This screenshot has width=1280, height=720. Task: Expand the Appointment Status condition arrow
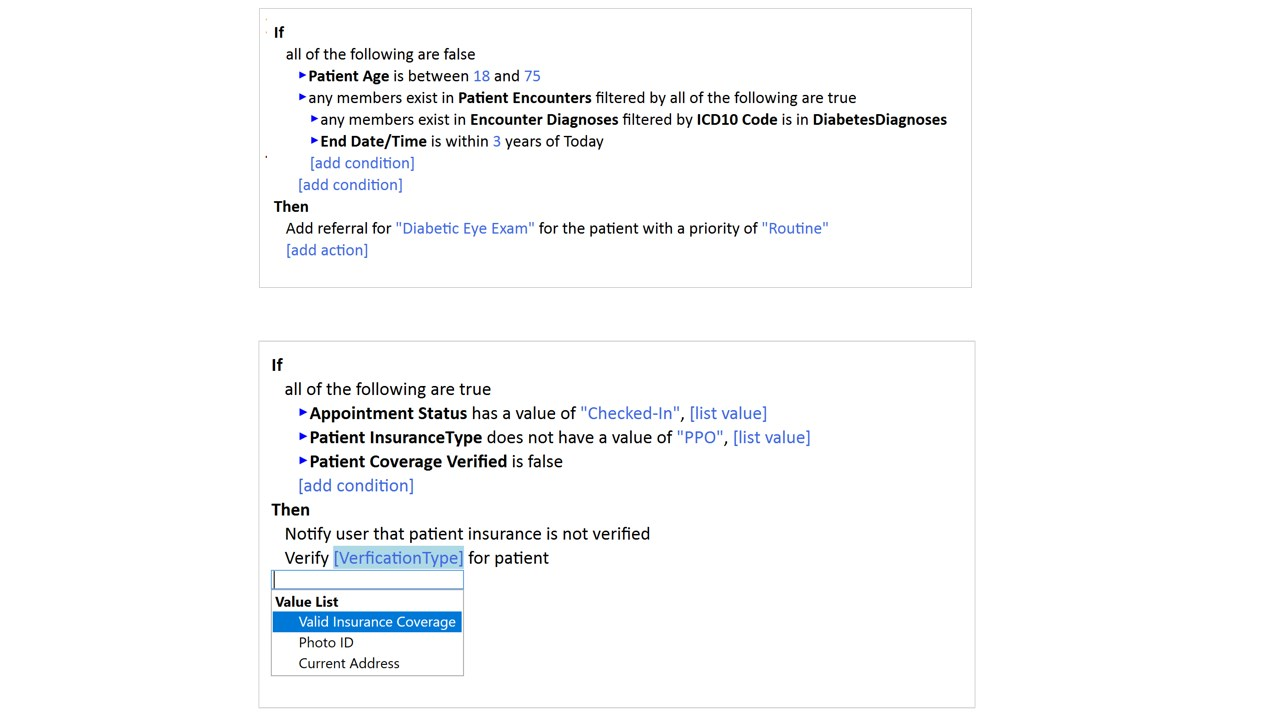[303, 413]
